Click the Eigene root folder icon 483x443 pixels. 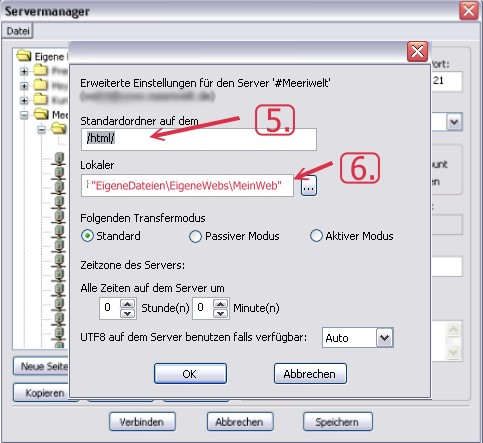24,56
